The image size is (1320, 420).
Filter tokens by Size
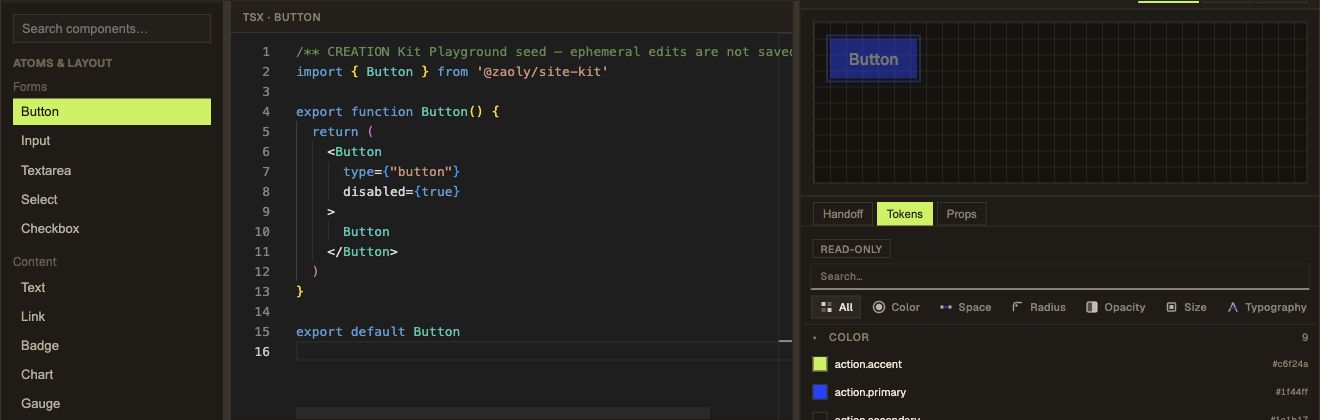pyautogui.click(x=1186, y=307)
